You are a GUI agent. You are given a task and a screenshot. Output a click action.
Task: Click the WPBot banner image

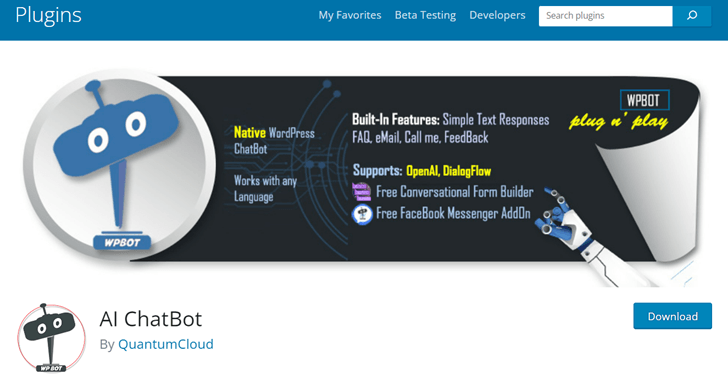tap(363, 178)
